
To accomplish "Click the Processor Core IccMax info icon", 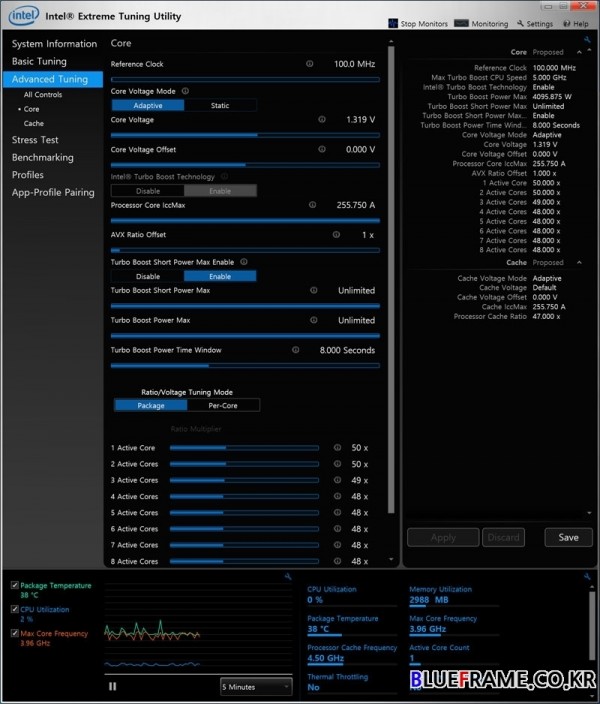I will click(x=312, y=205).
